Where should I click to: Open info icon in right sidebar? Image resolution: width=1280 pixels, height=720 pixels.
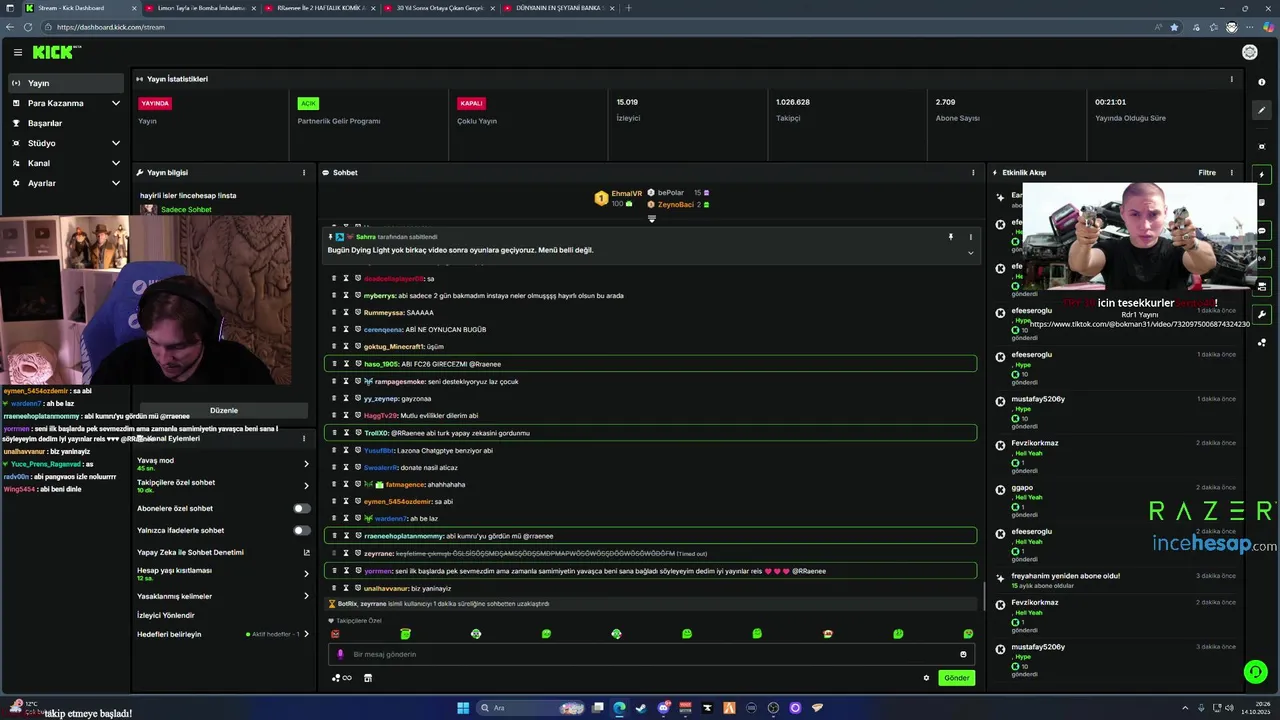1262,82
